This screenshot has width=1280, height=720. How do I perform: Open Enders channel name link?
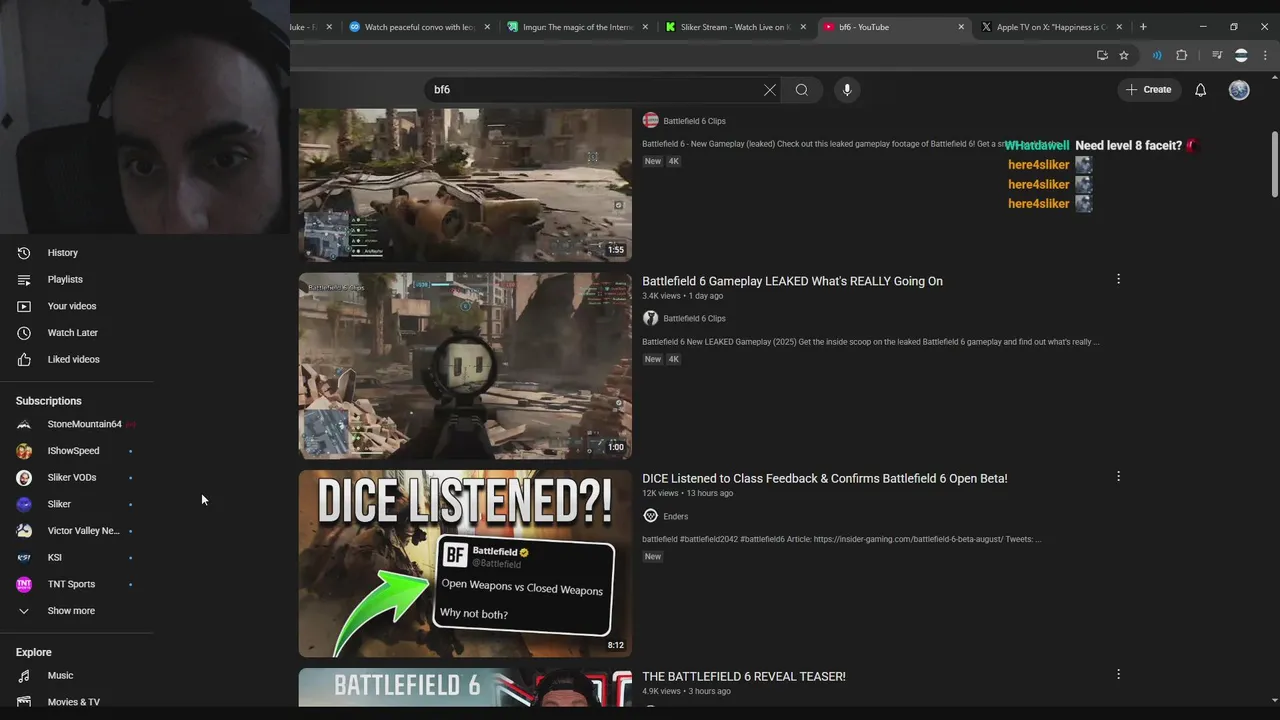[x=676, y=517]
